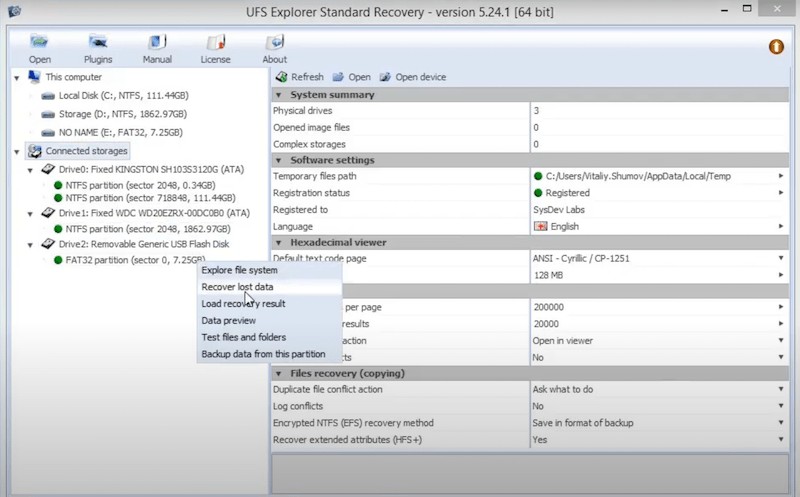Select the This computer icon
Screen dimensions: 800x497
click(34, 77)
